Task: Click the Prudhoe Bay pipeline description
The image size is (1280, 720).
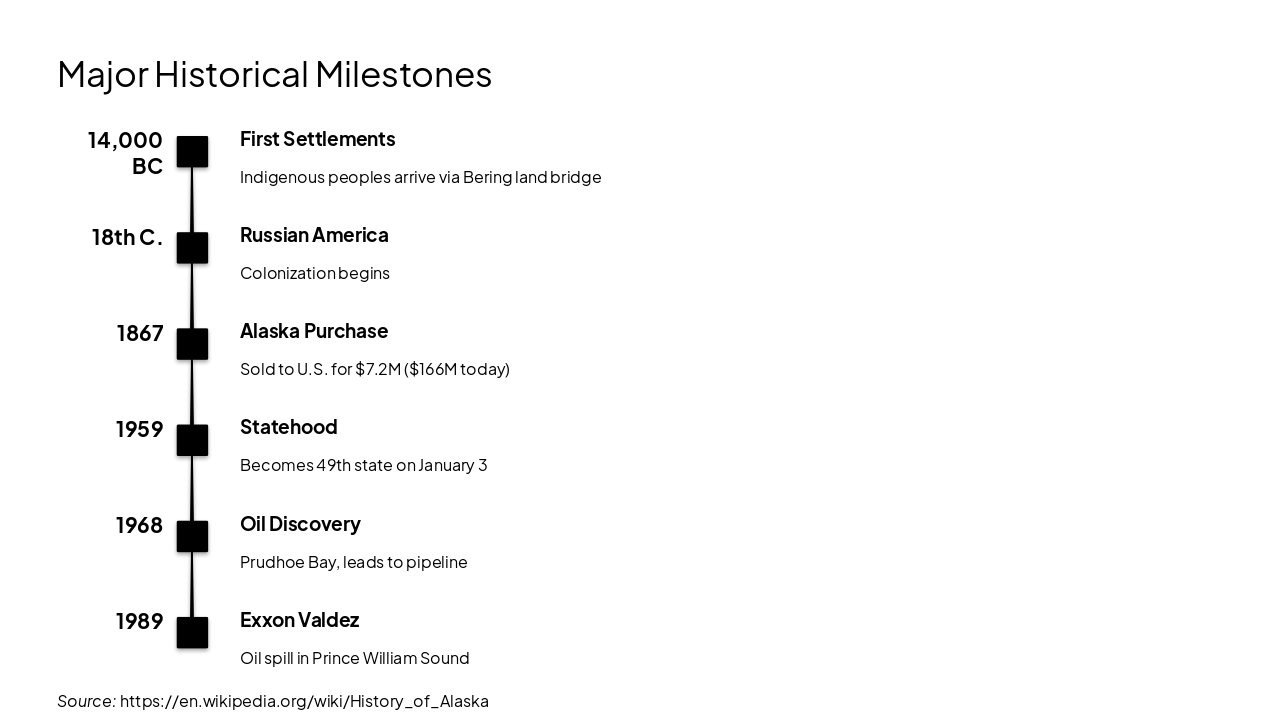Action: tap(353, 562)
